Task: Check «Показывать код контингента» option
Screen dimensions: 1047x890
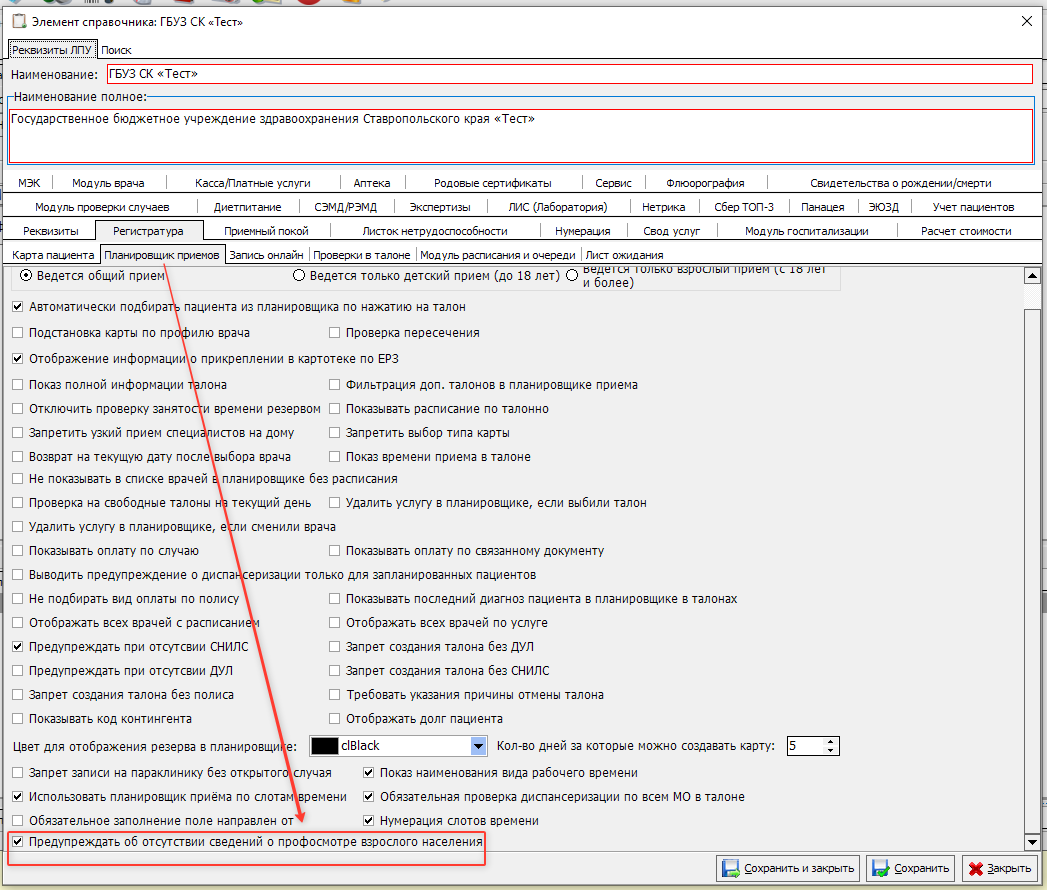Action: (x=18, y=718)
